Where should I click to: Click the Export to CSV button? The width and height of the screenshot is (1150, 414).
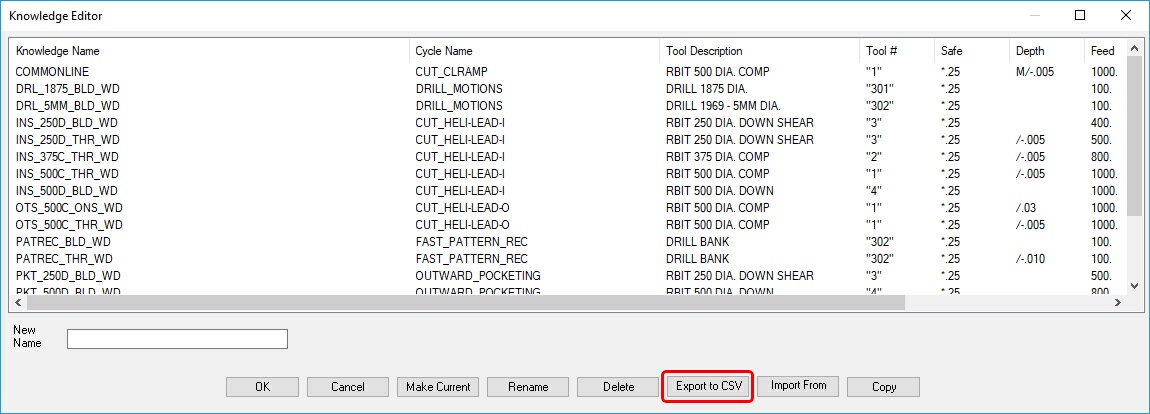[707, 386]
